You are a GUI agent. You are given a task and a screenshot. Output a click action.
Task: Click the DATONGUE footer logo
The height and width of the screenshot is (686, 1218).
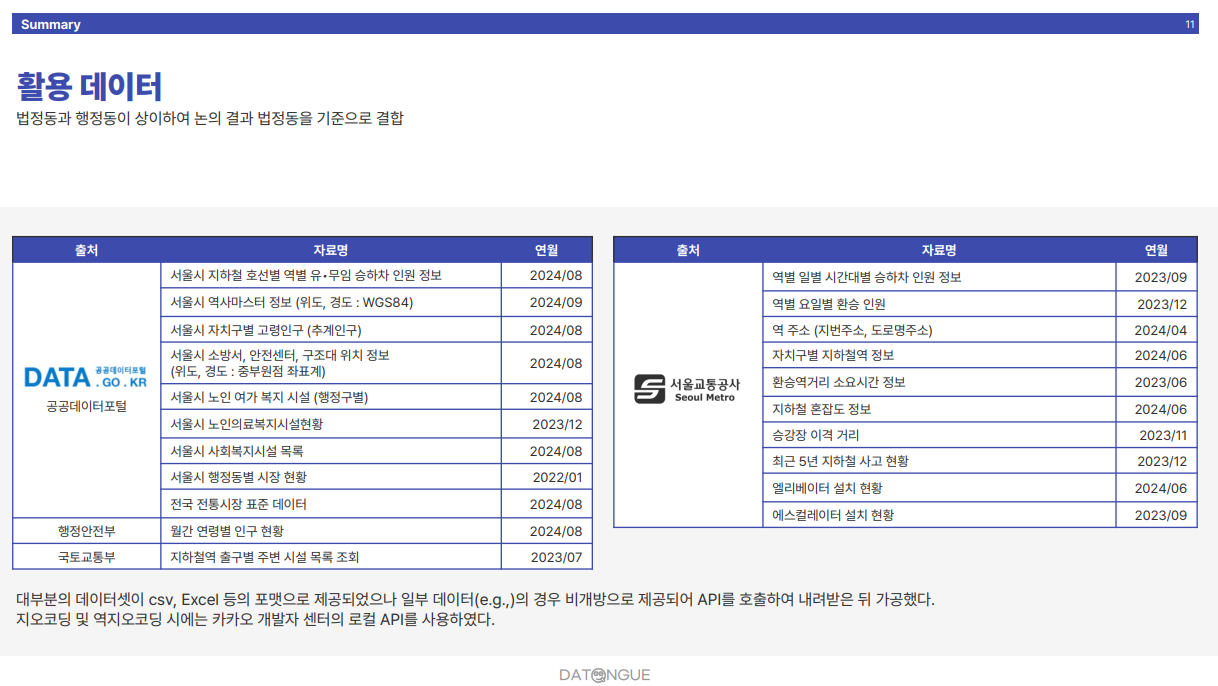(605, 675)
